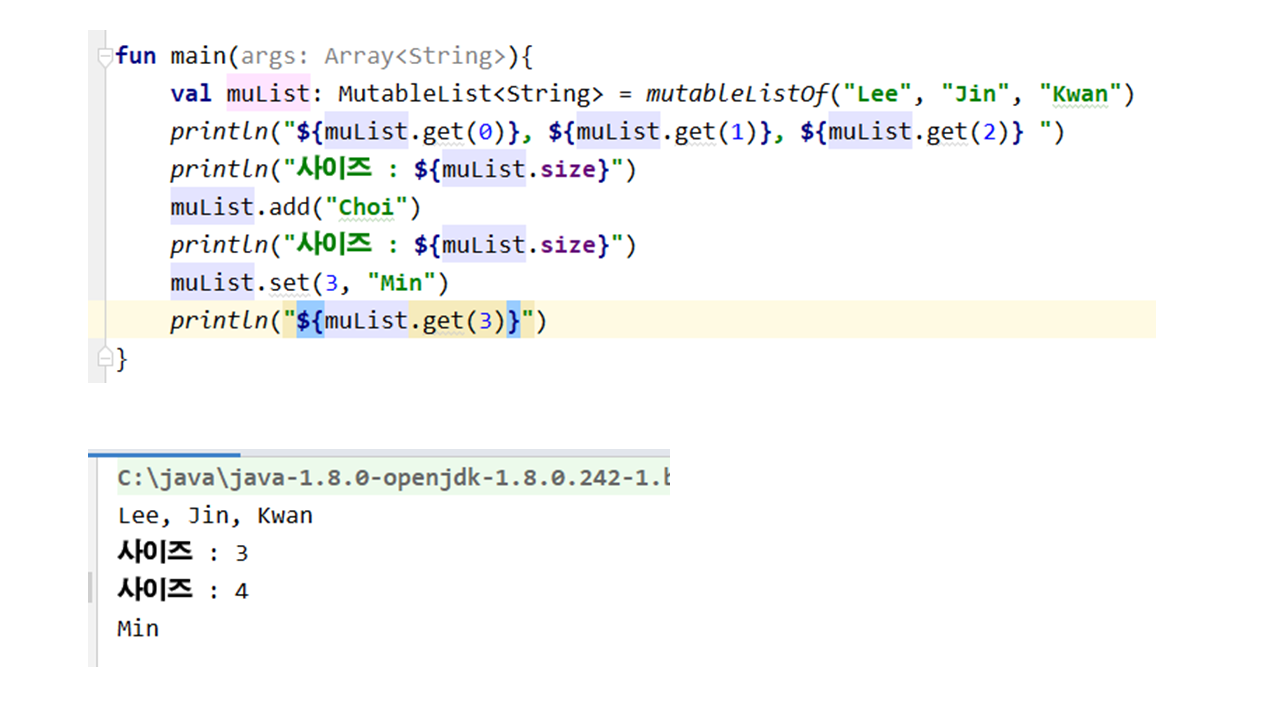The width and height of the screenshot is (1280, 720).
Task: Click the "Min" string in set call
Action: (x=401, y=283)
